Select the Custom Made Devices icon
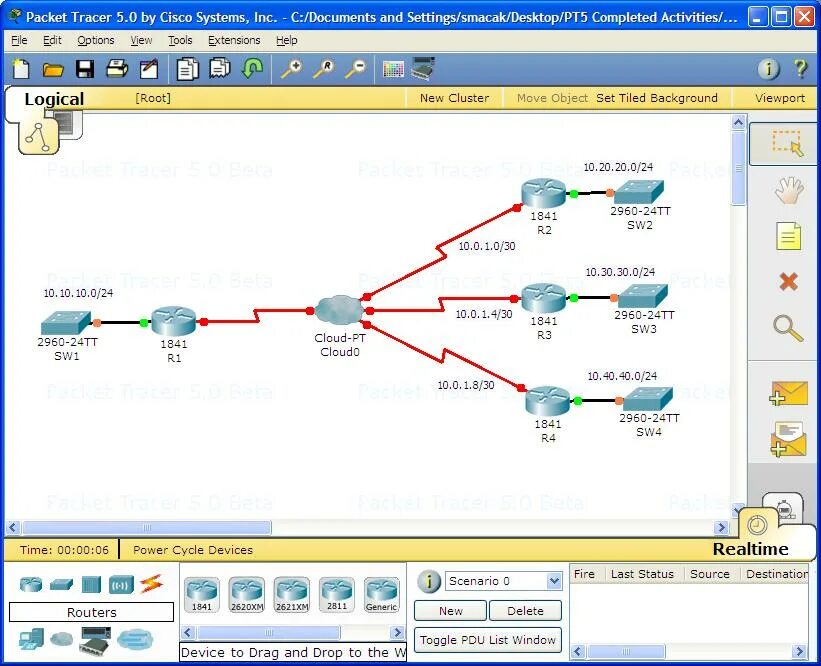The width and height of the screenshot is (821, 666). point(95,640)
